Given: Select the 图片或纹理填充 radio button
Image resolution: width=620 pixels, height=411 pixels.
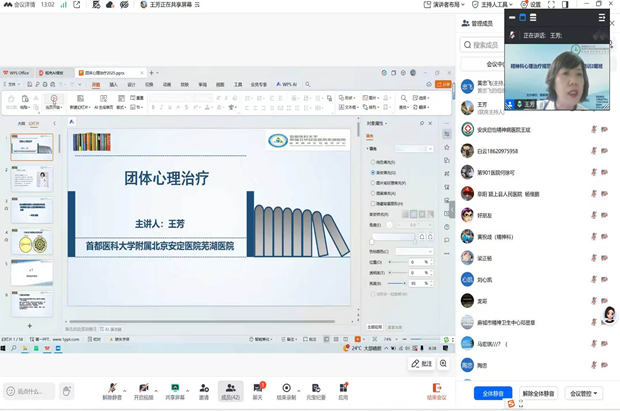Looking at the screenshot, I should point(372,183).
